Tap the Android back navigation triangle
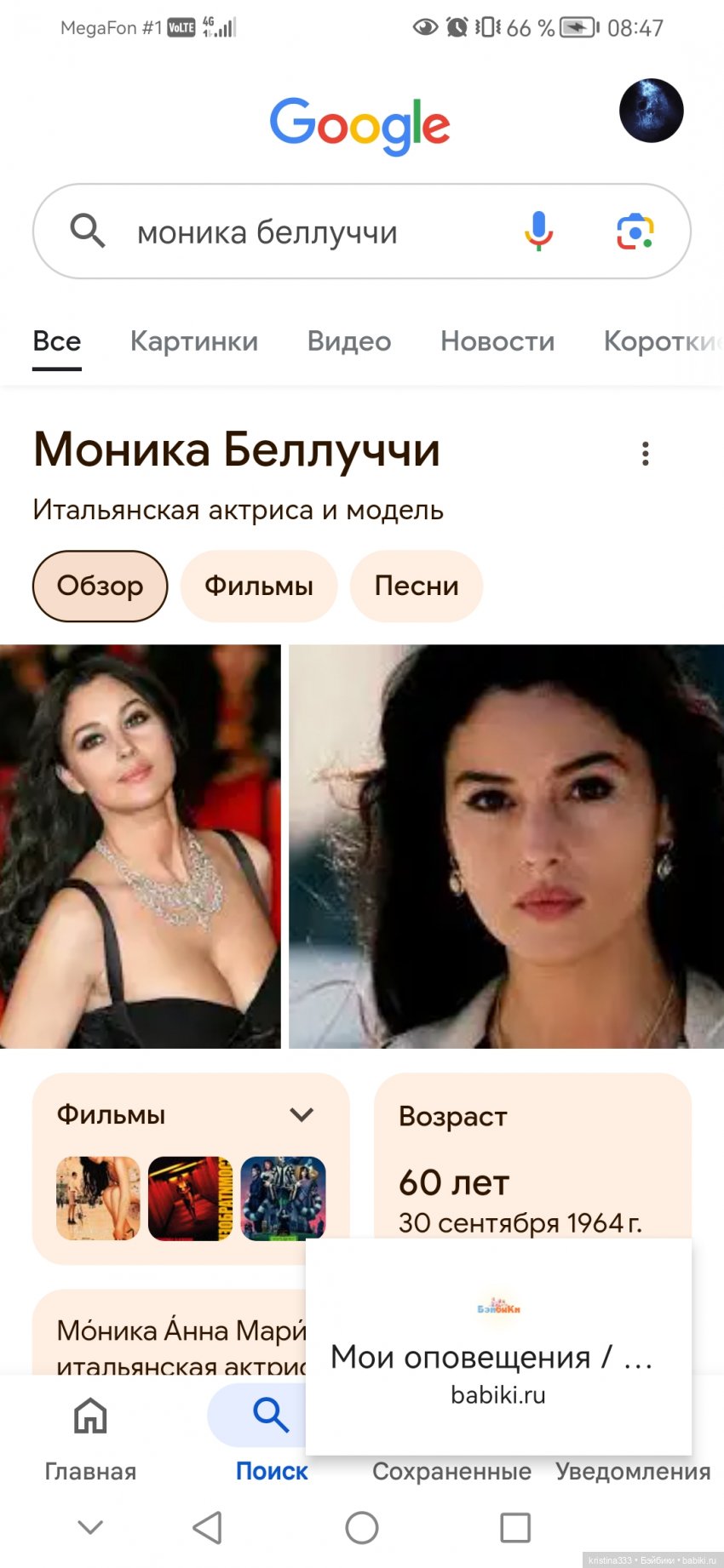The image size is (724, 1568). coord(208,1527)
